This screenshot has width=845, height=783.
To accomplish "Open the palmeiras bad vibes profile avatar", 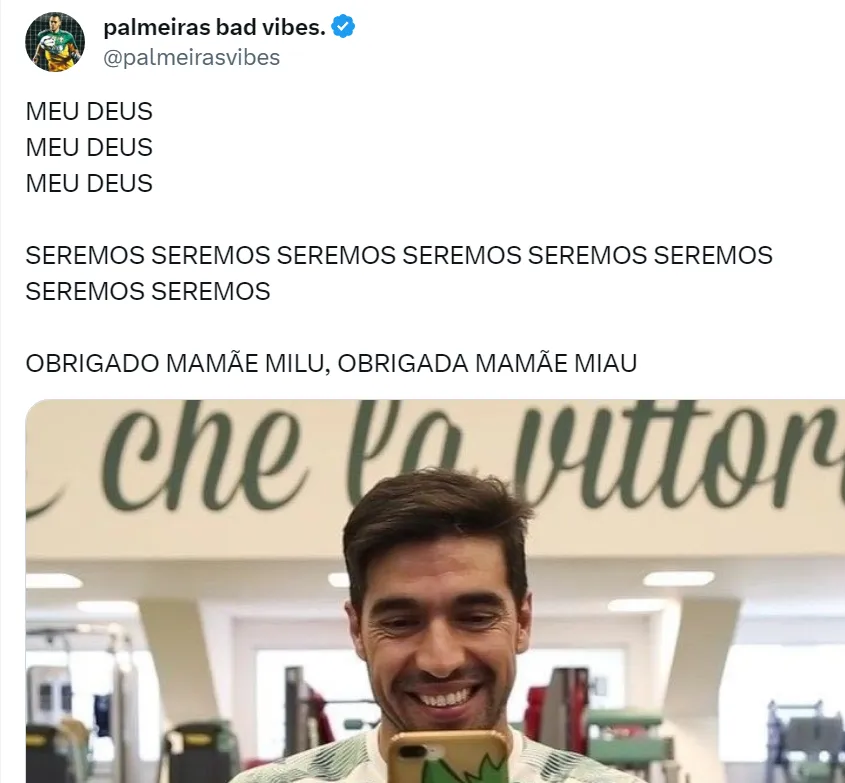I will (x=55, y=42).
